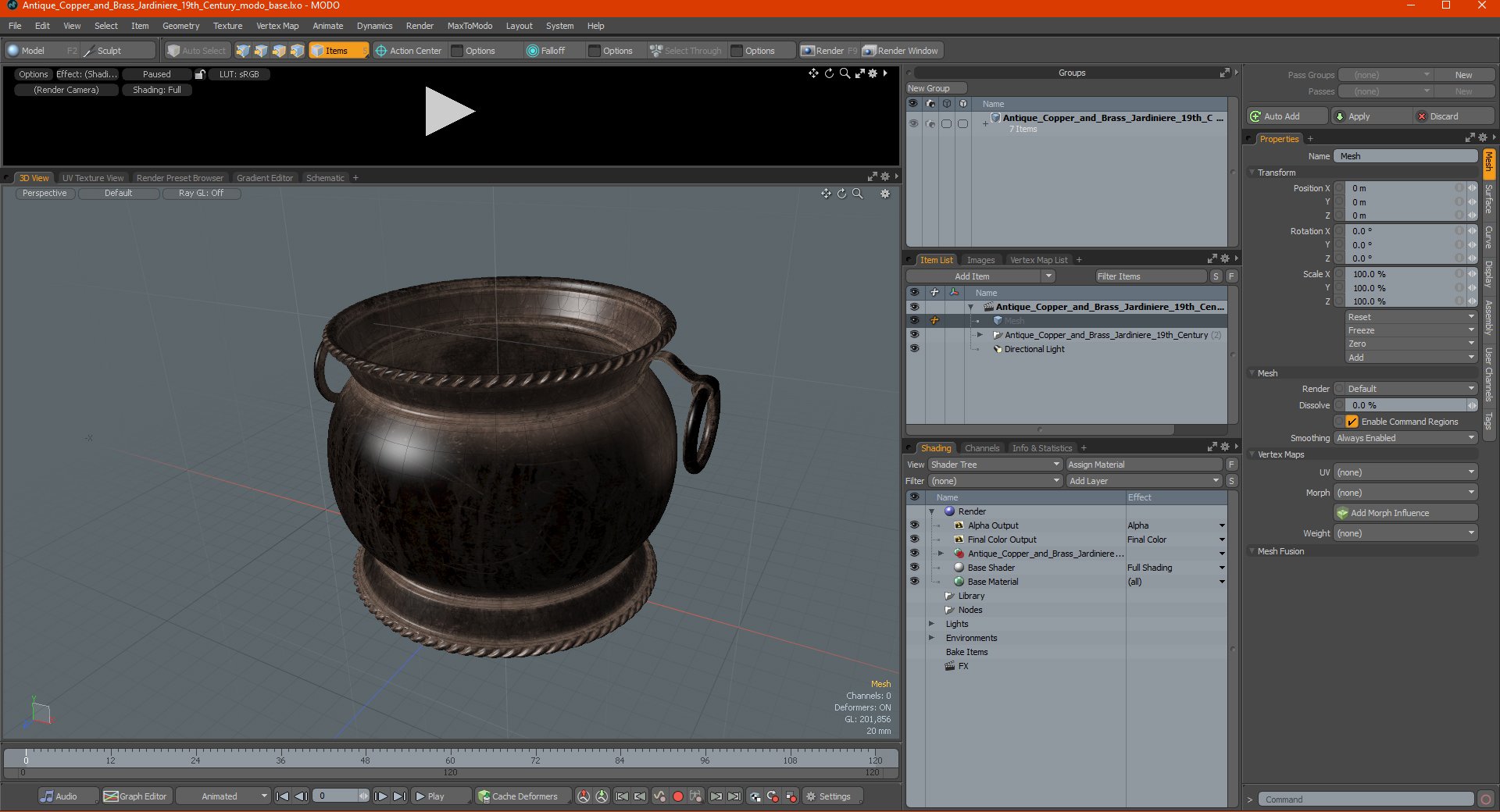Viewport: 1500px width, 812px height.
Task: Select the Materials selection mode icon
Action: (x=297, y=51)
